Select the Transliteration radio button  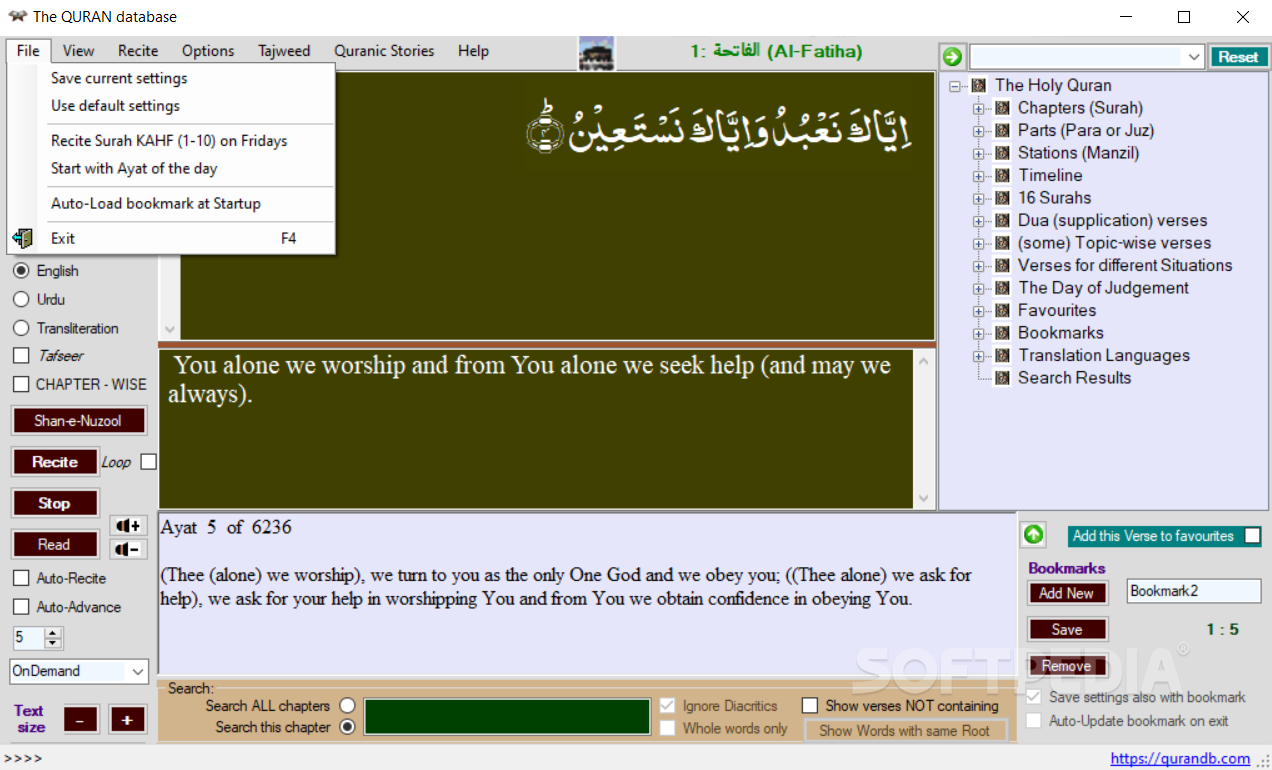point(20,328)
